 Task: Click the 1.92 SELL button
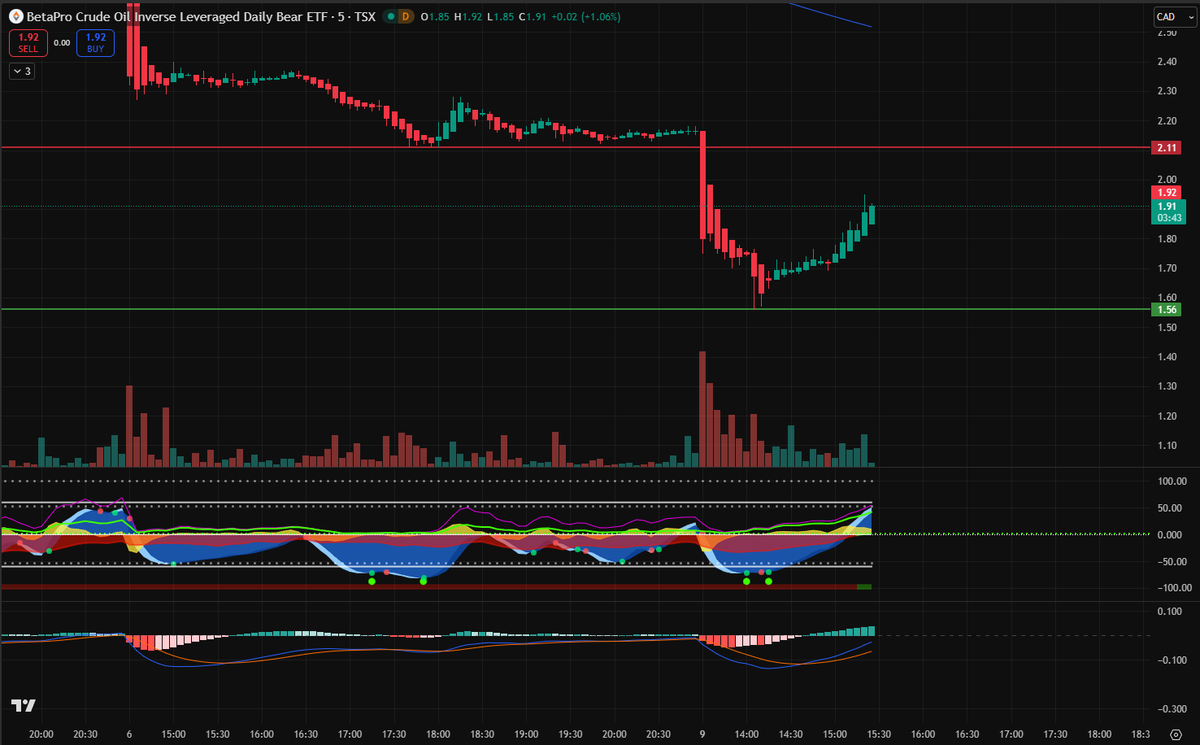[28, 43]
